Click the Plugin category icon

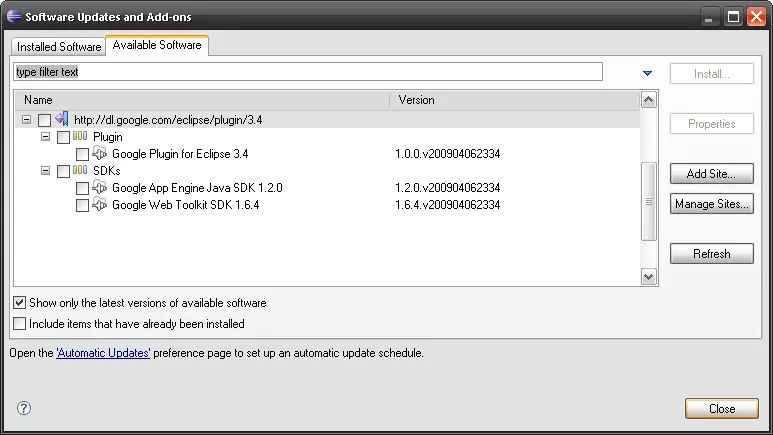pos(80,136)
